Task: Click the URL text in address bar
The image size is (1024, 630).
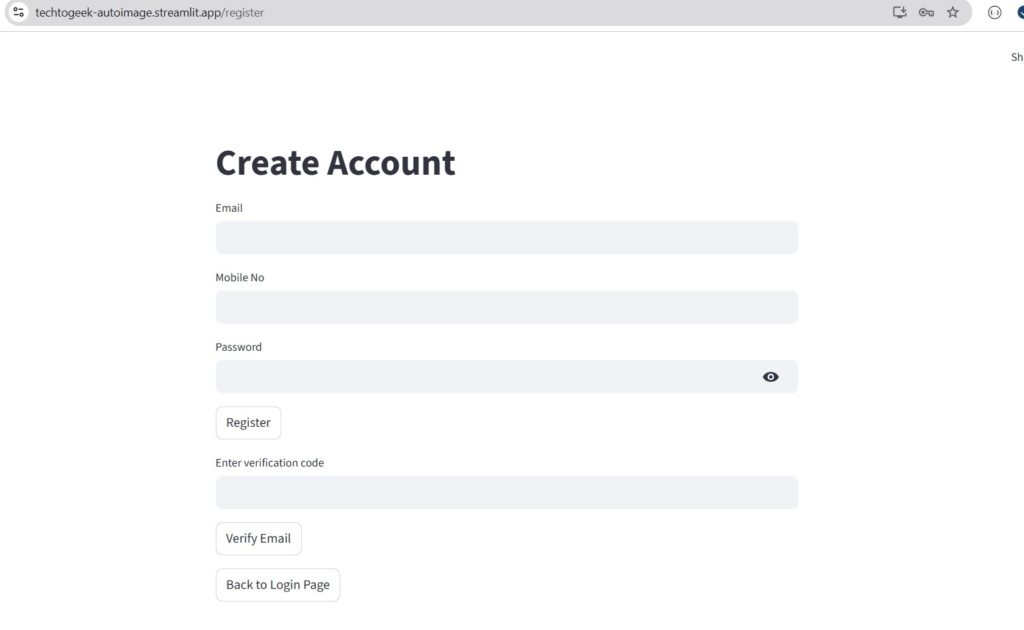Action: 150,13
